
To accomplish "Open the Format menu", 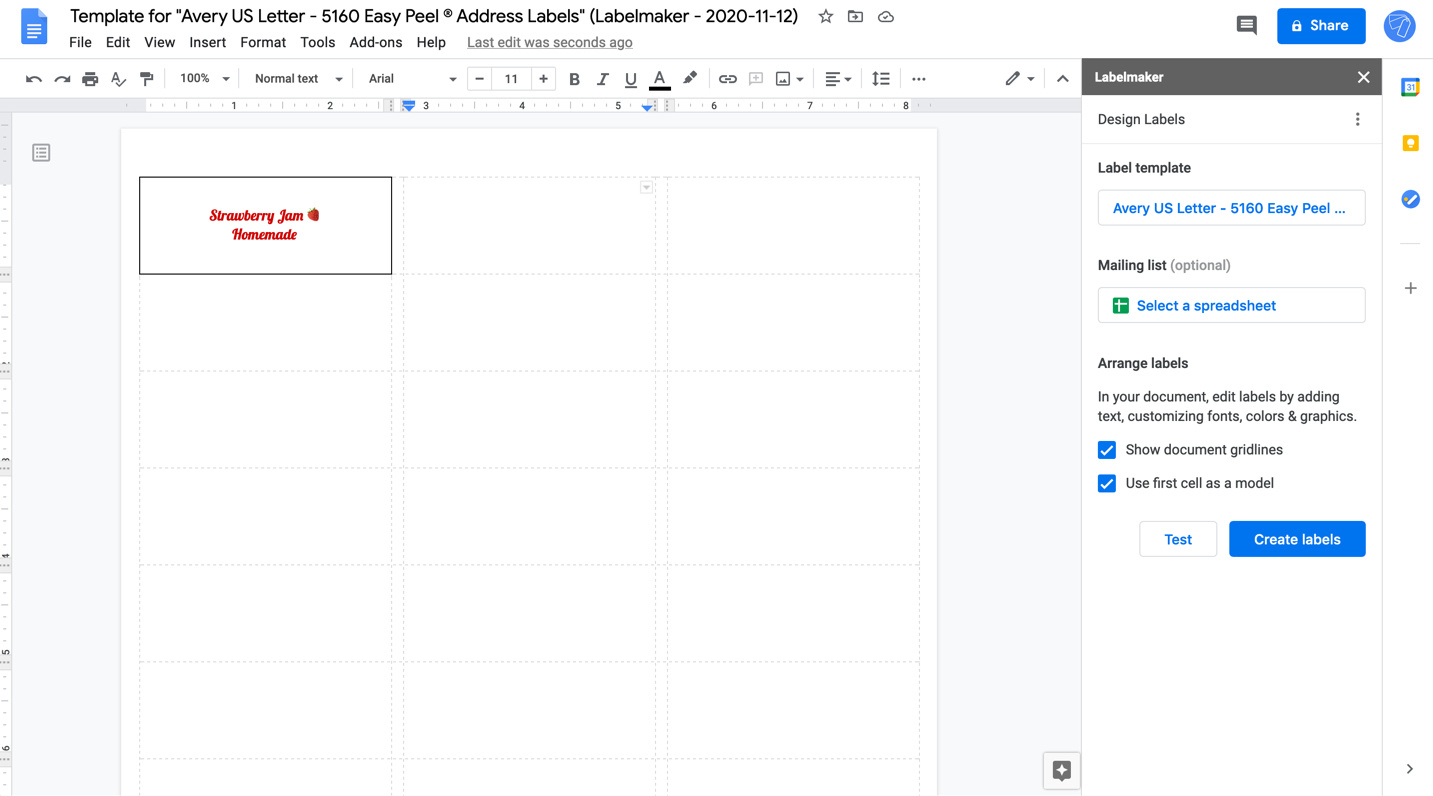I will (262, 42).
